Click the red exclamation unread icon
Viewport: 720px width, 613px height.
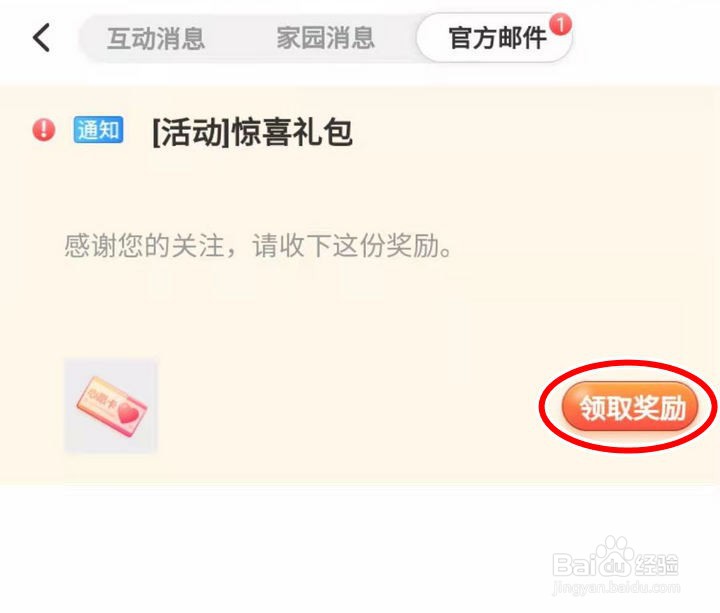44,129
